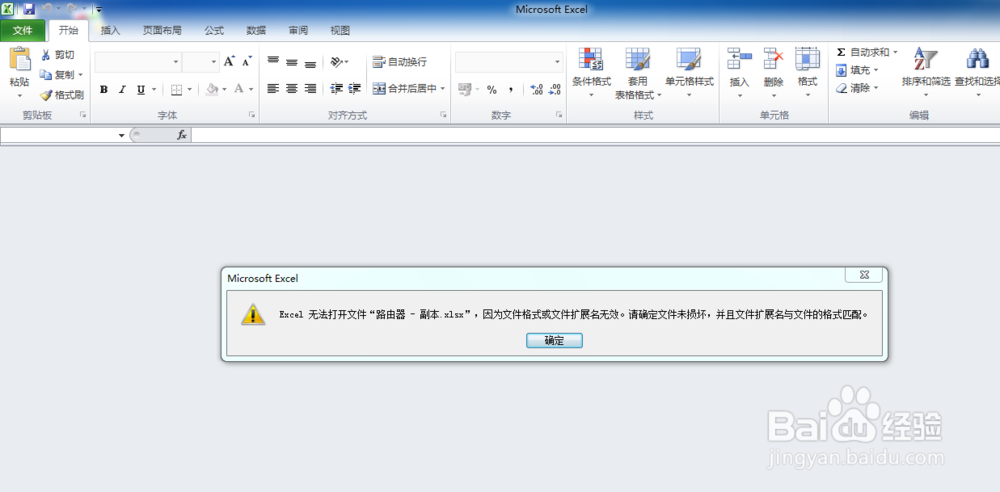Click the increase decimal places icon
The height and width of the screenshot is (492, 1000).
pos(536,89)
